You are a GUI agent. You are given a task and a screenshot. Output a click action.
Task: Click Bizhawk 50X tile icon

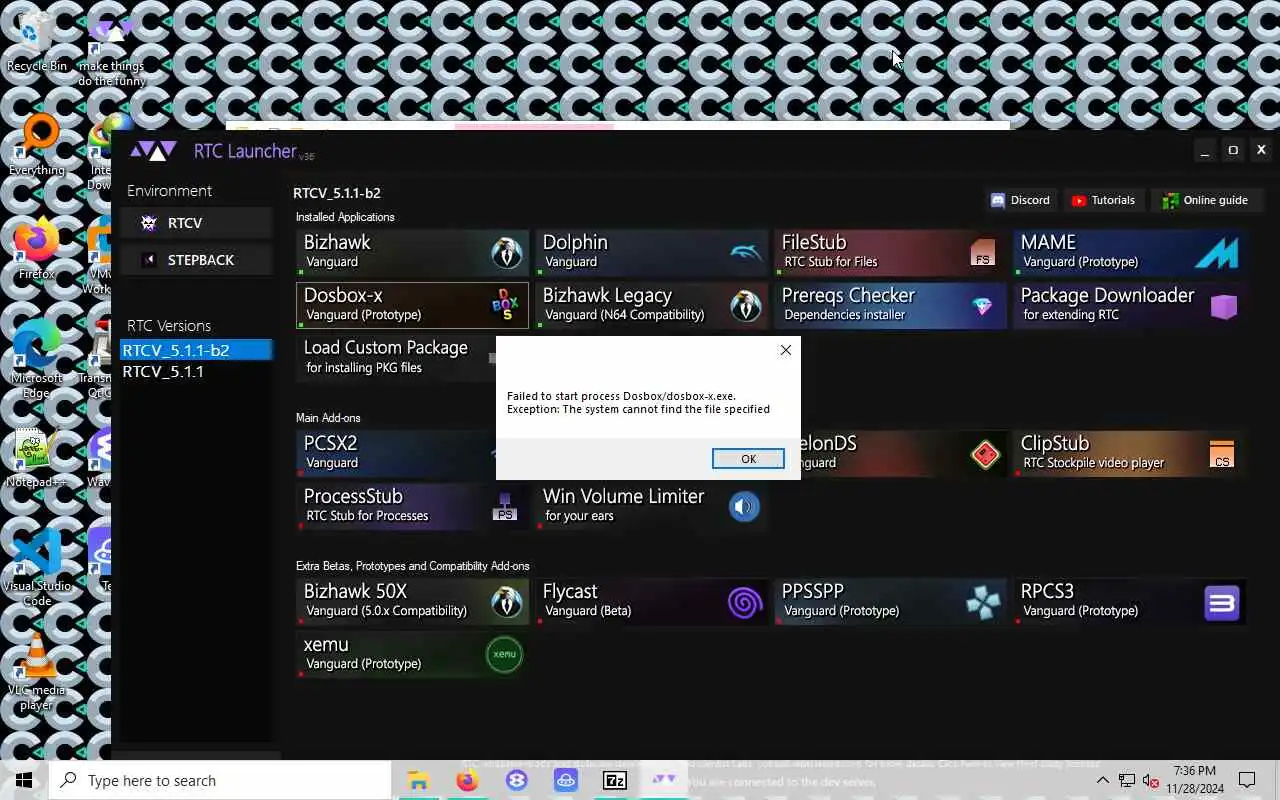point(507,602)
